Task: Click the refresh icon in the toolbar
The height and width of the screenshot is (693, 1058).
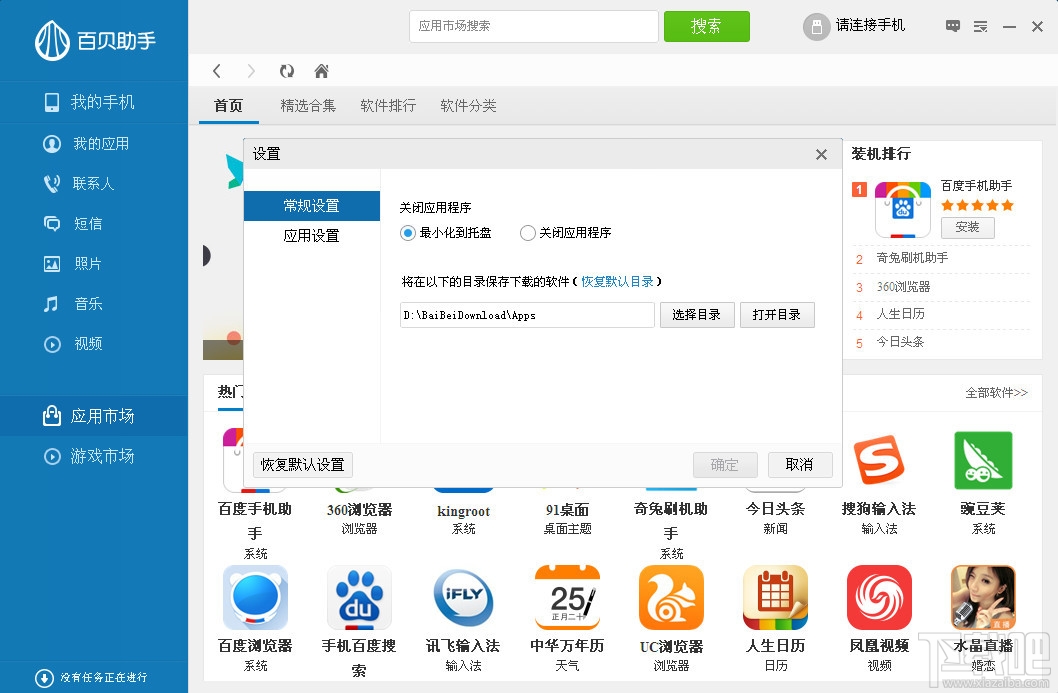Action: tap(285, 71)
